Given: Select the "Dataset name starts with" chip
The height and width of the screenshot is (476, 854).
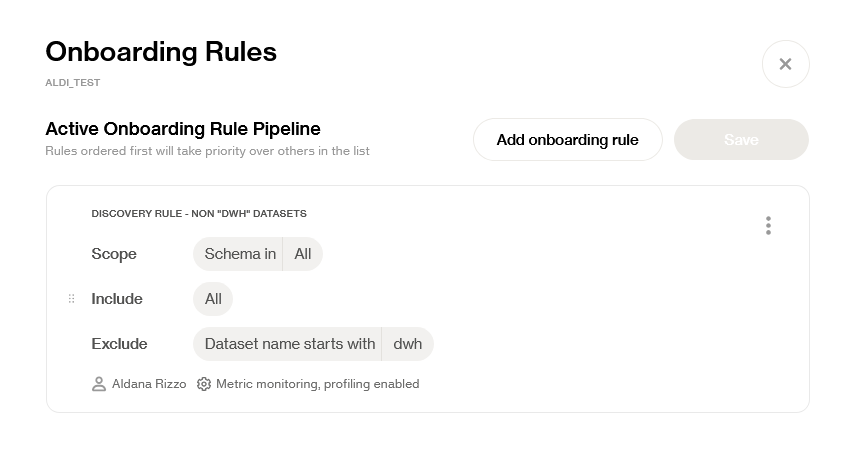Looking at the screenshot, I should pyautogui.click(x=289, y=344).
